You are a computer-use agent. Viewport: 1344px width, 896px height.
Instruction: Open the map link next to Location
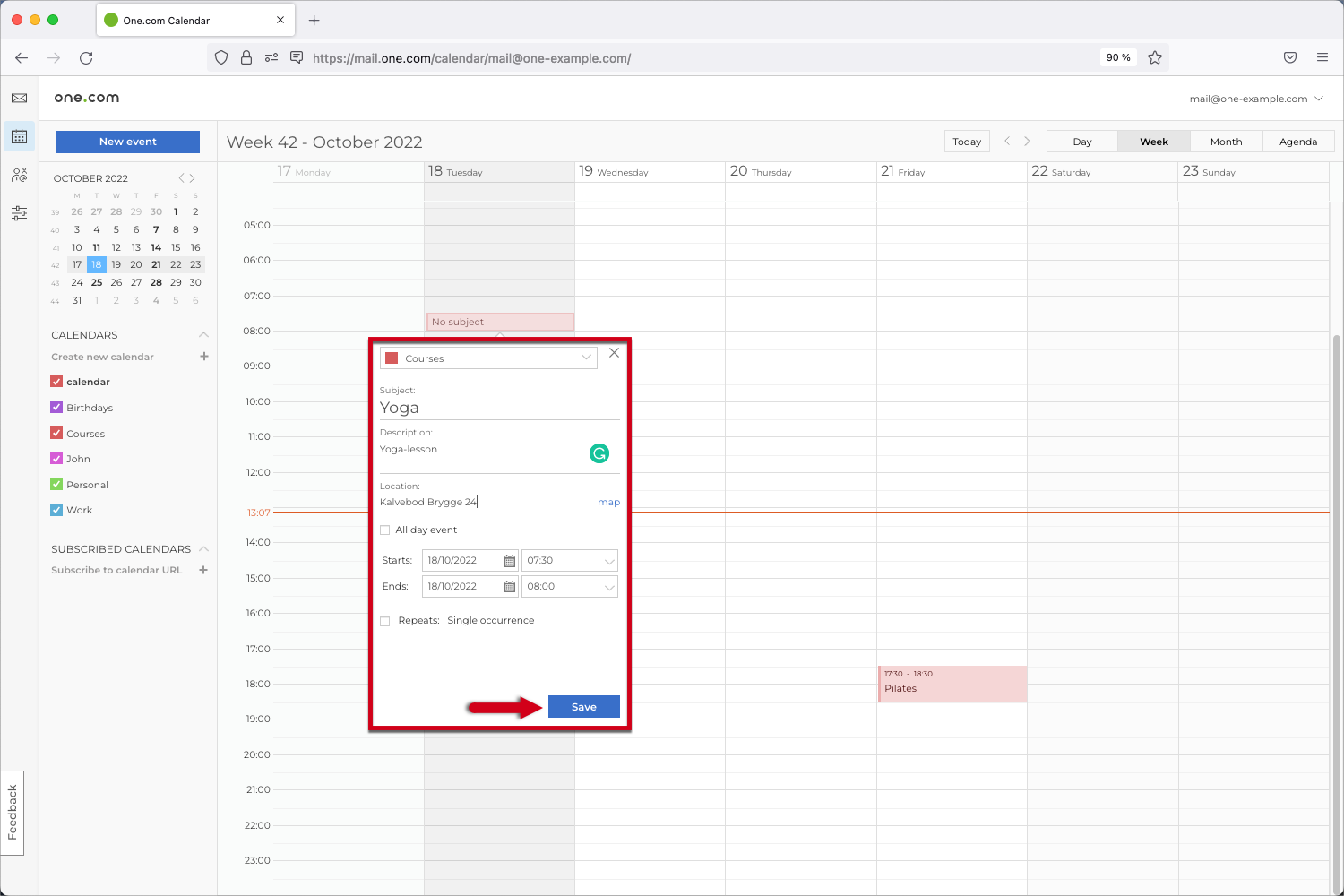tap(609, 503)
